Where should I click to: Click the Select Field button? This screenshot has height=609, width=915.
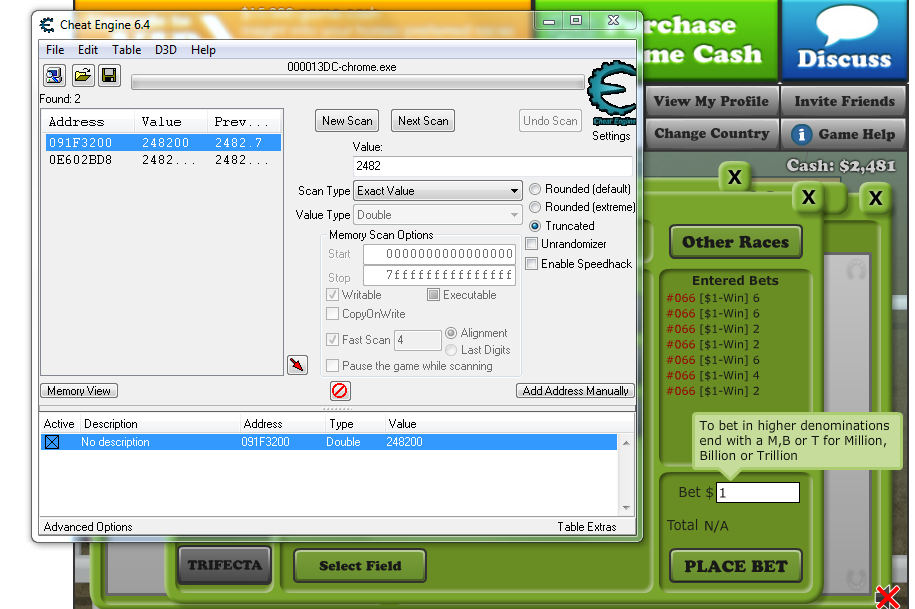point(360,565)
